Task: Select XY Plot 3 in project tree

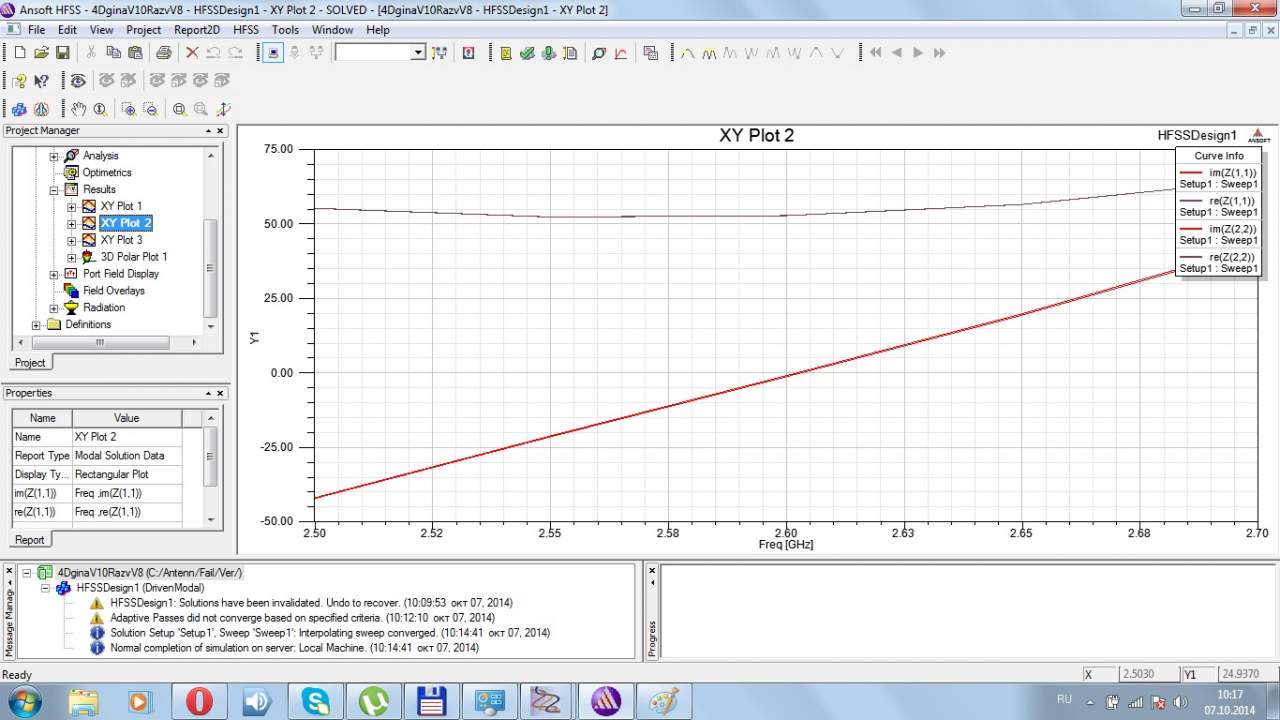Action: (121, 240)
